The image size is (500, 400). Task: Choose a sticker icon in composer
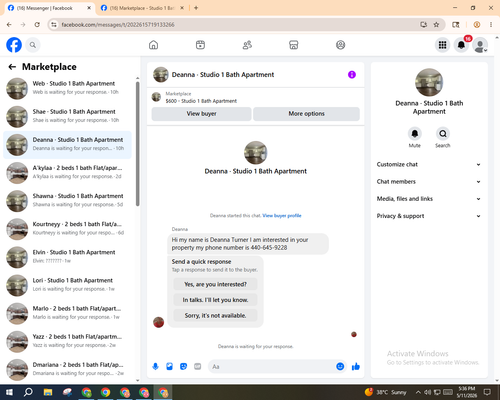tap(183, 367)
